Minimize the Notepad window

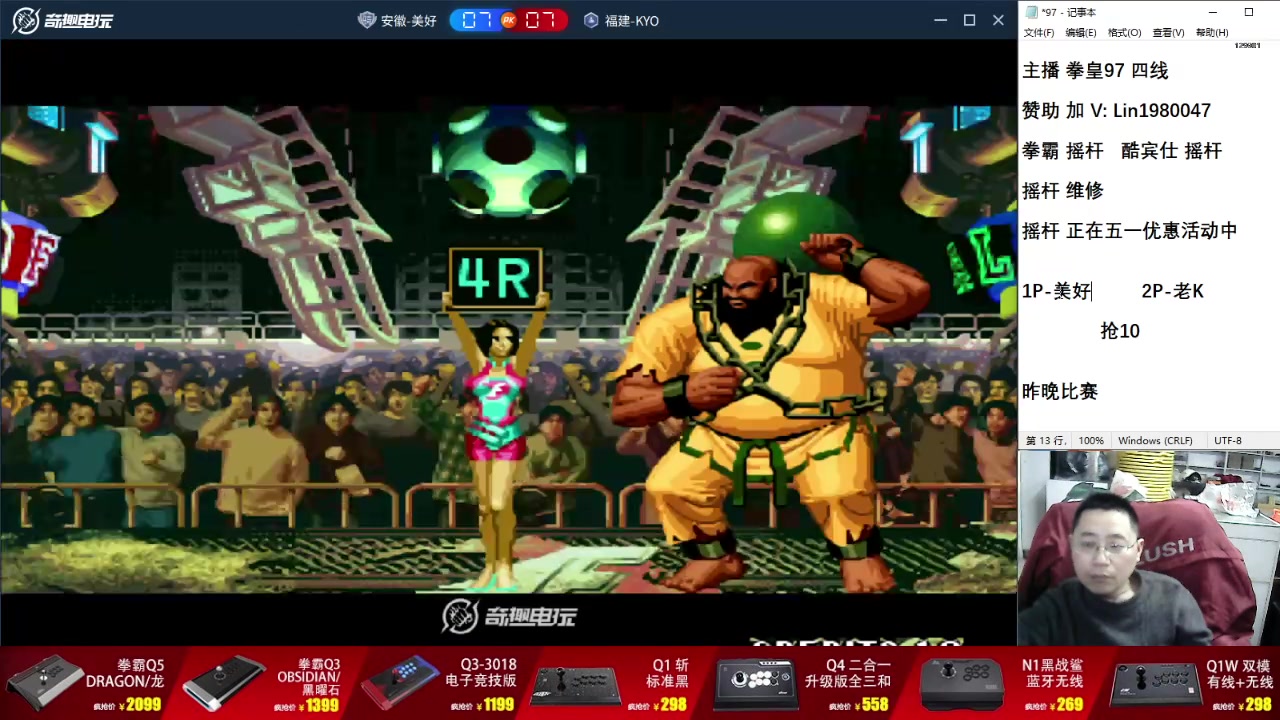(x=1212, y=12)
